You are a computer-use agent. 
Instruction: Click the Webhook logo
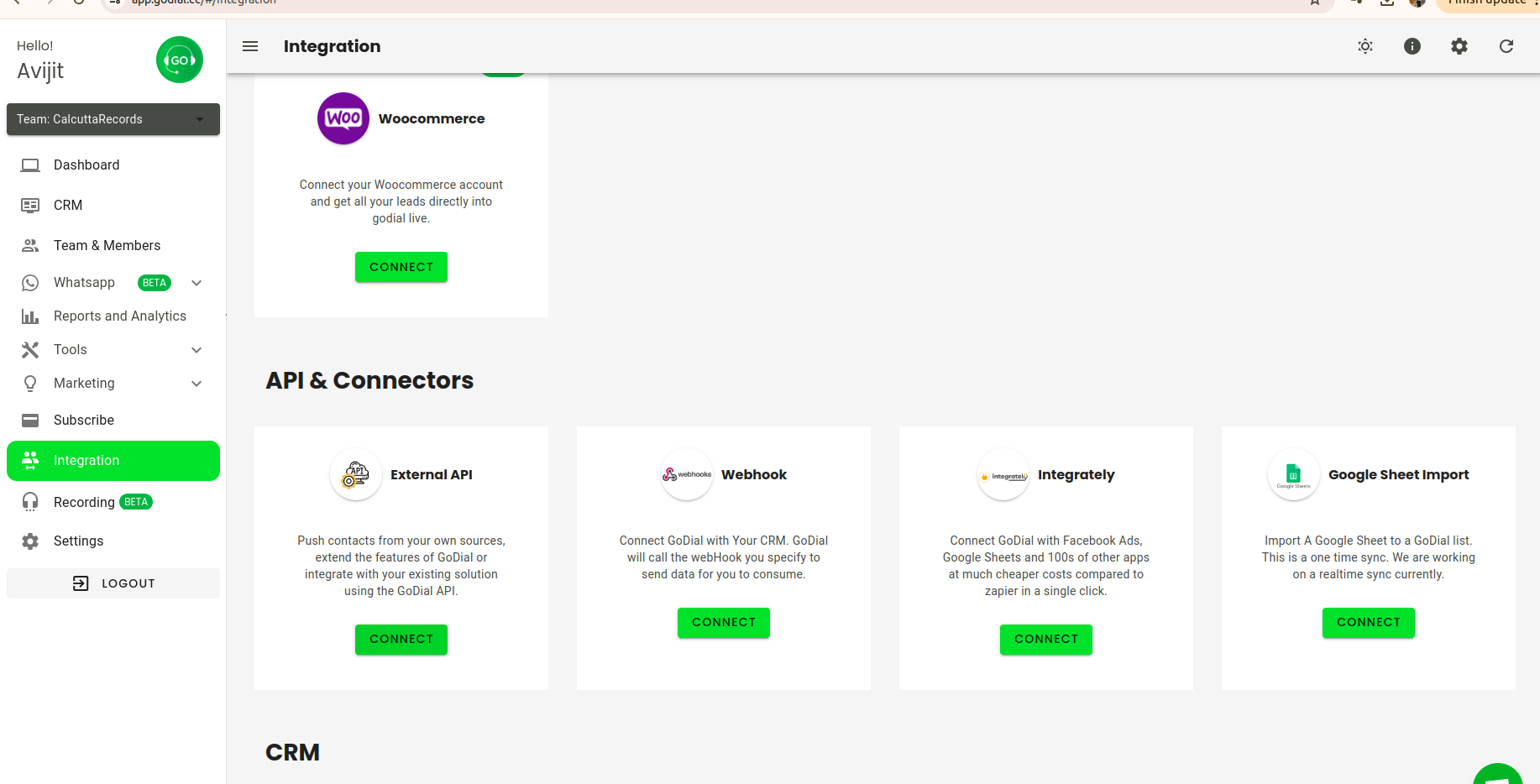coord(687,474)
